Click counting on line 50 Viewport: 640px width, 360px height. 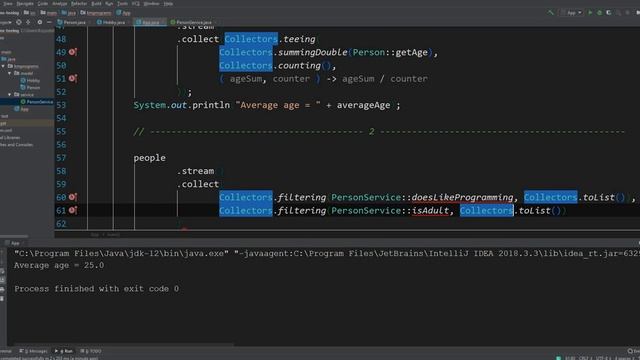(299, 65)
